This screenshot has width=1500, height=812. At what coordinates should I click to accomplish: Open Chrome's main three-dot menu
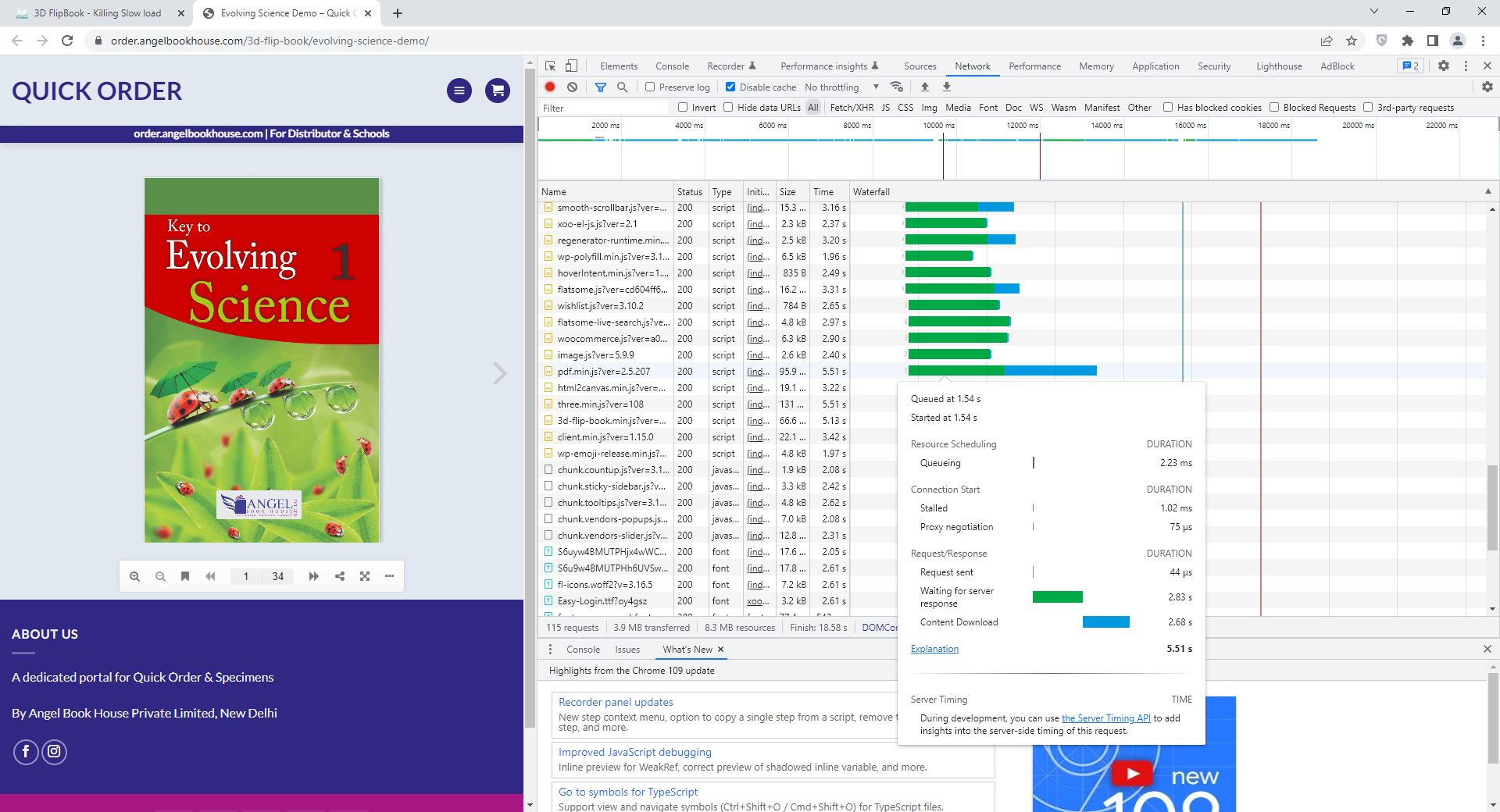click(x=1483, y=41)
